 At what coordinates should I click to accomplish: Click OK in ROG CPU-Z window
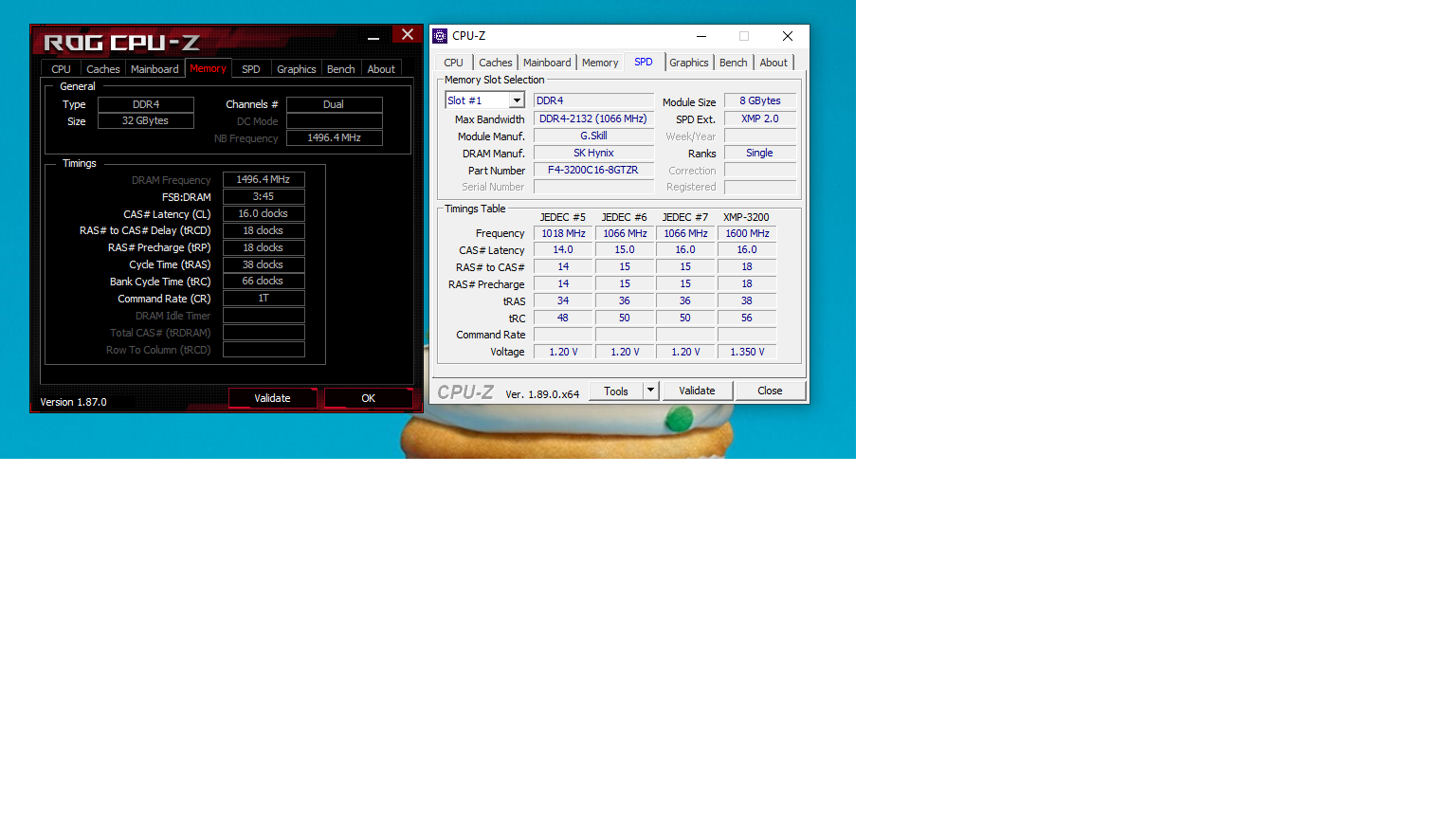[x=368, y=398]
